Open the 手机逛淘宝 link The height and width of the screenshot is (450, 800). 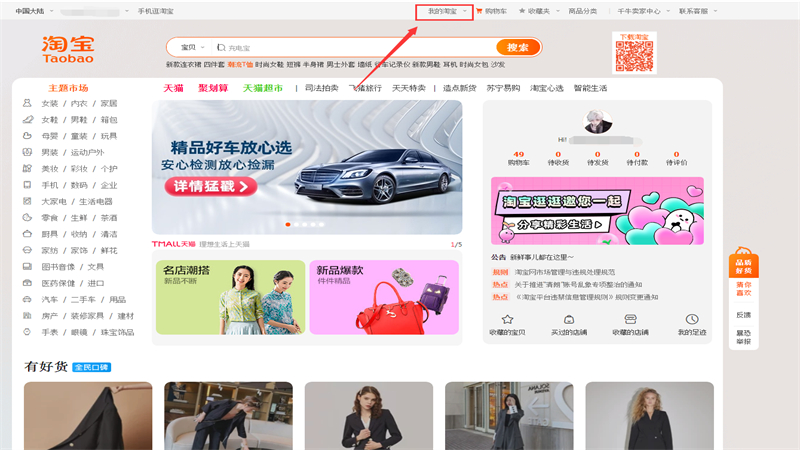(156, 11)
